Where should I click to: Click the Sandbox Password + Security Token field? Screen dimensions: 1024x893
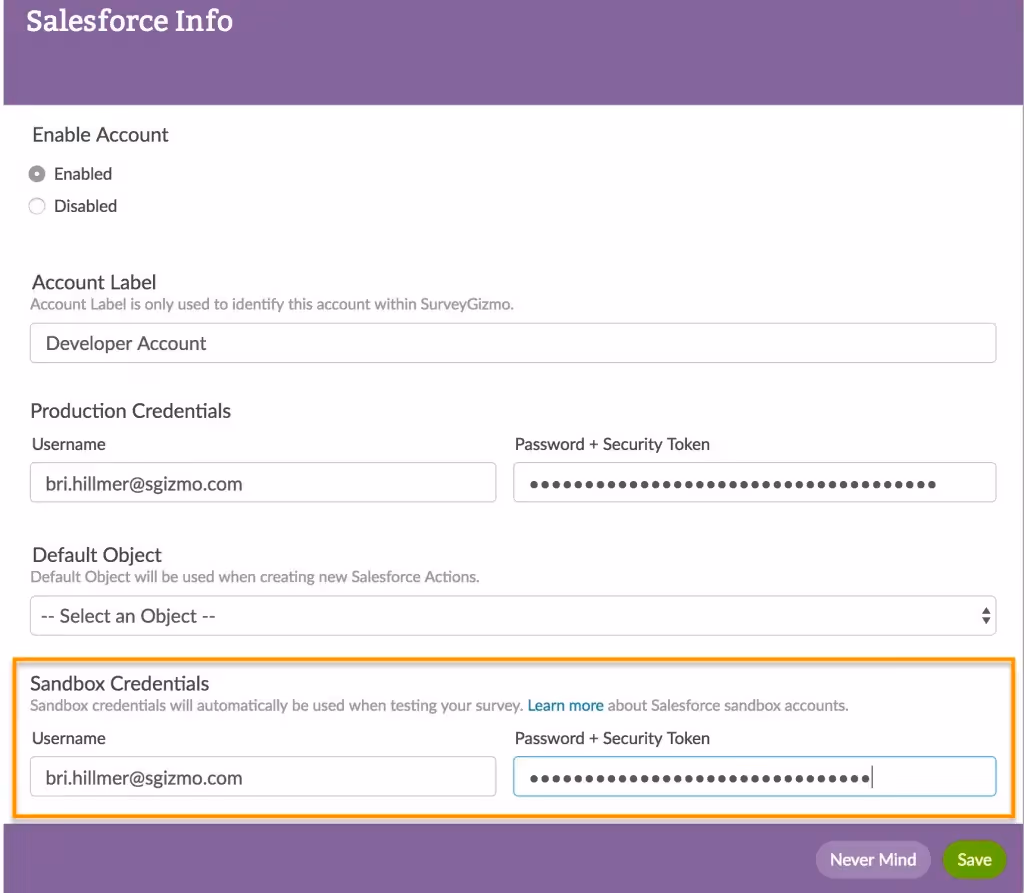[754, 777]
